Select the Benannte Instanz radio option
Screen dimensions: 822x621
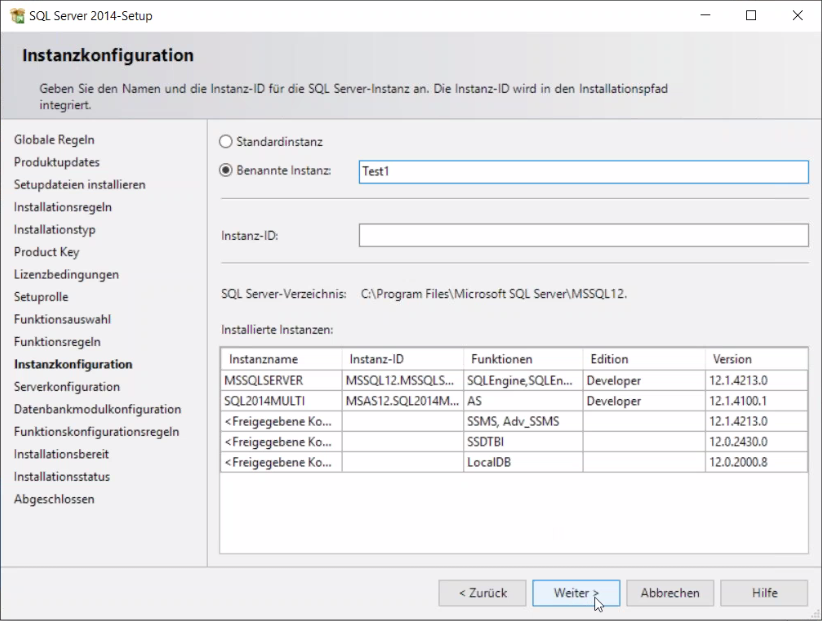coord(226,171)
